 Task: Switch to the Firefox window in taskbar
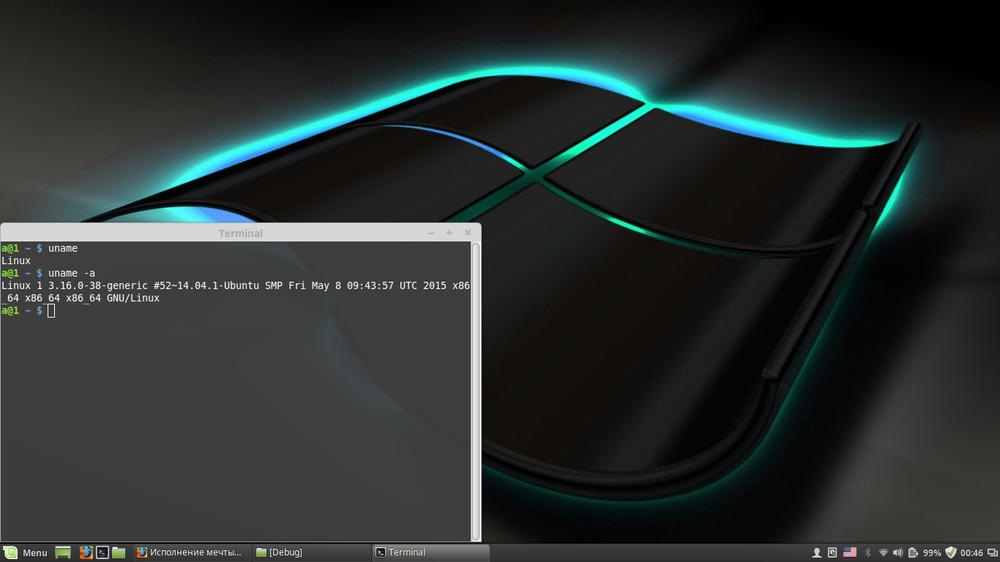click(190, 552)
